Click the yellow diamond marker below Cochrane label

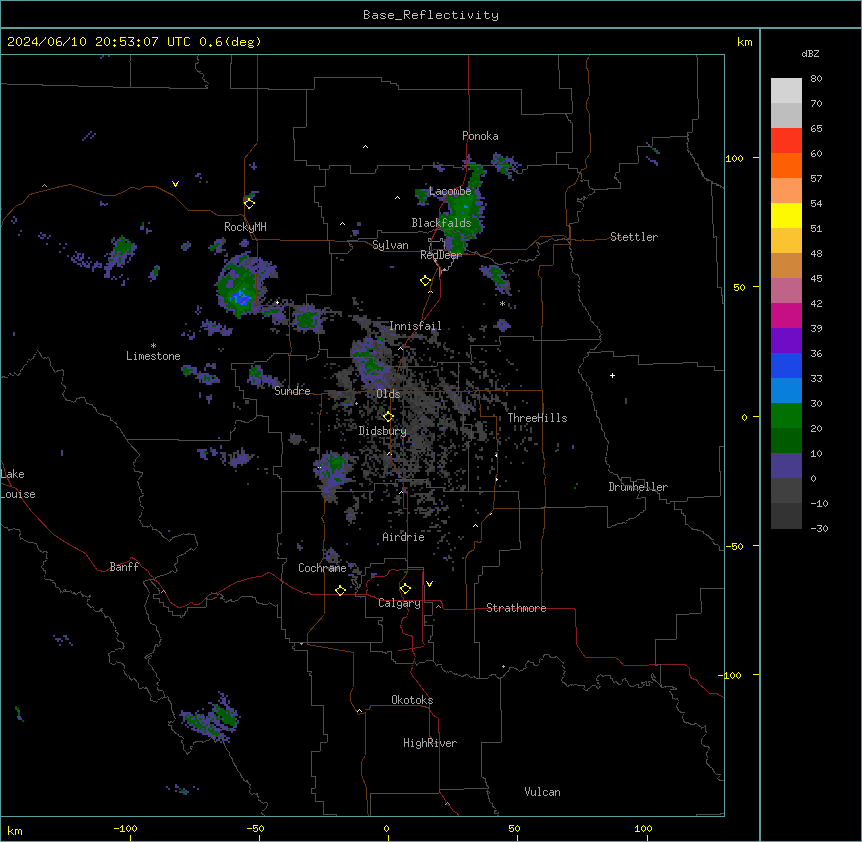[340, 590]
